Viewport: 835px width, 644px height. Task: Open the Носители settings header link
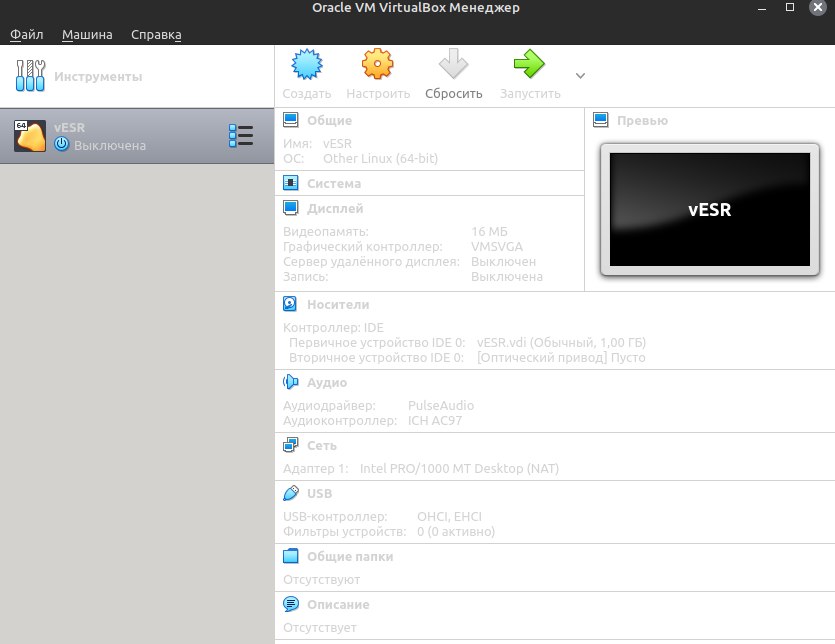pyautogui.click(x=338, y=305)
